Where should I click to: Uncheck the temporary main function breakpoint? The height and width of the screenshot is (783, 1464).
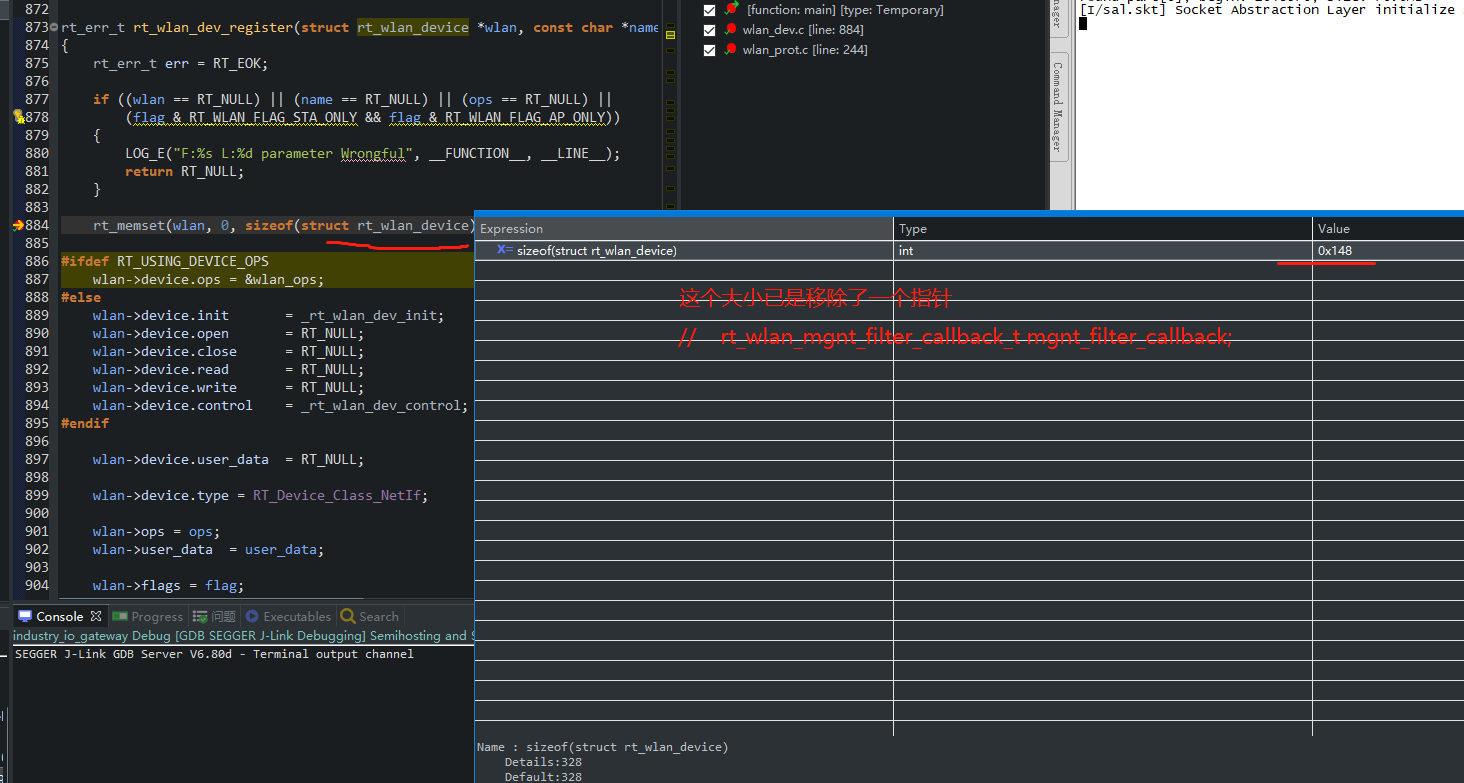[x=710, y=10]
